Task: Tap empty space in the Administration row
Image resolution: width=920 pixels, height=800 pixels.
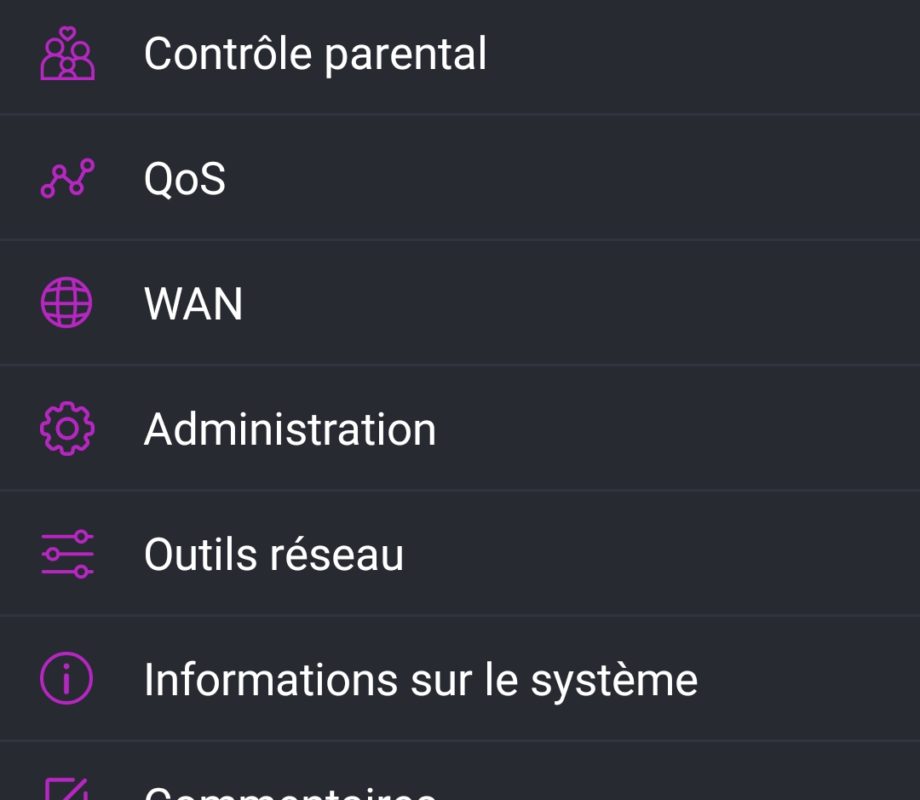Action: 675,428
